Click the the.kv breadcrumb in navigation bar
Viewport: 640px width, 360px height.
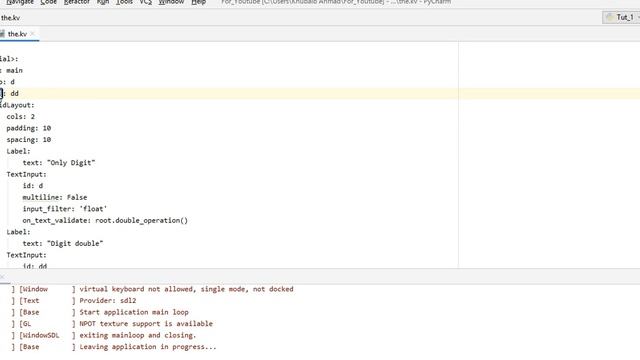10,18
